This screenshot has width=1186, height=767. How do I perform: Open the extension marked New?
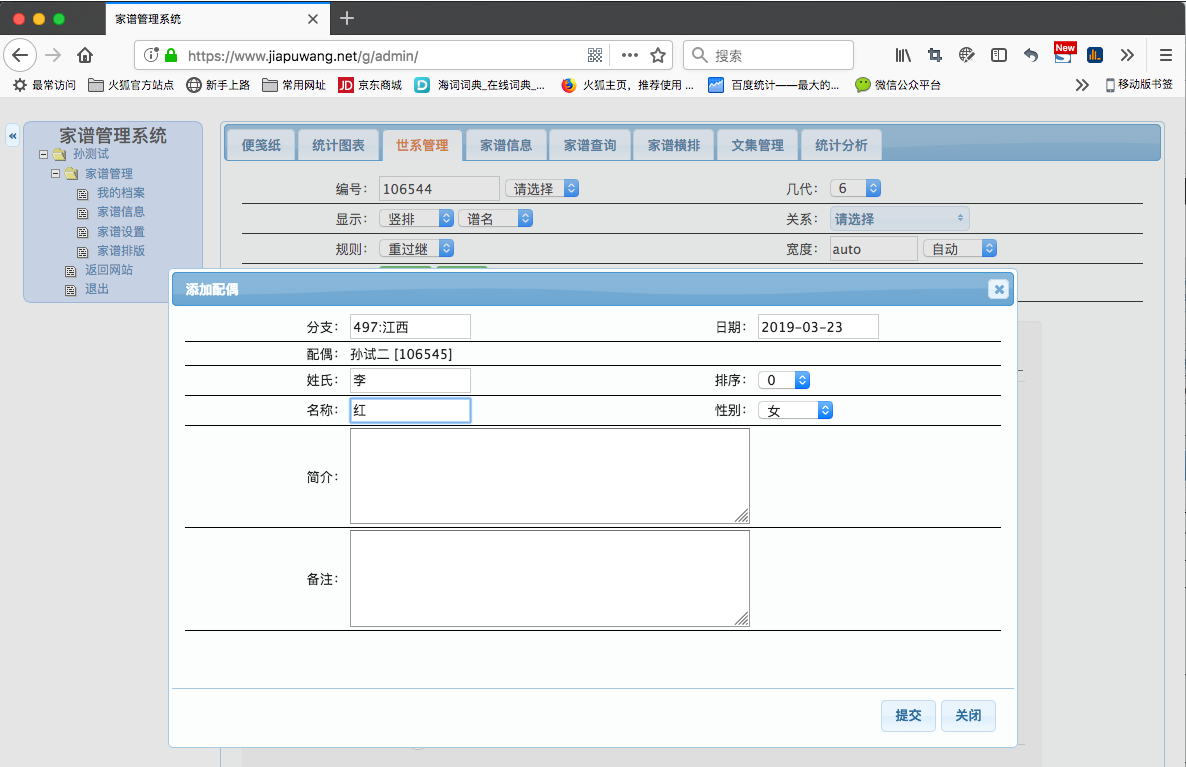click(1063, 54)
